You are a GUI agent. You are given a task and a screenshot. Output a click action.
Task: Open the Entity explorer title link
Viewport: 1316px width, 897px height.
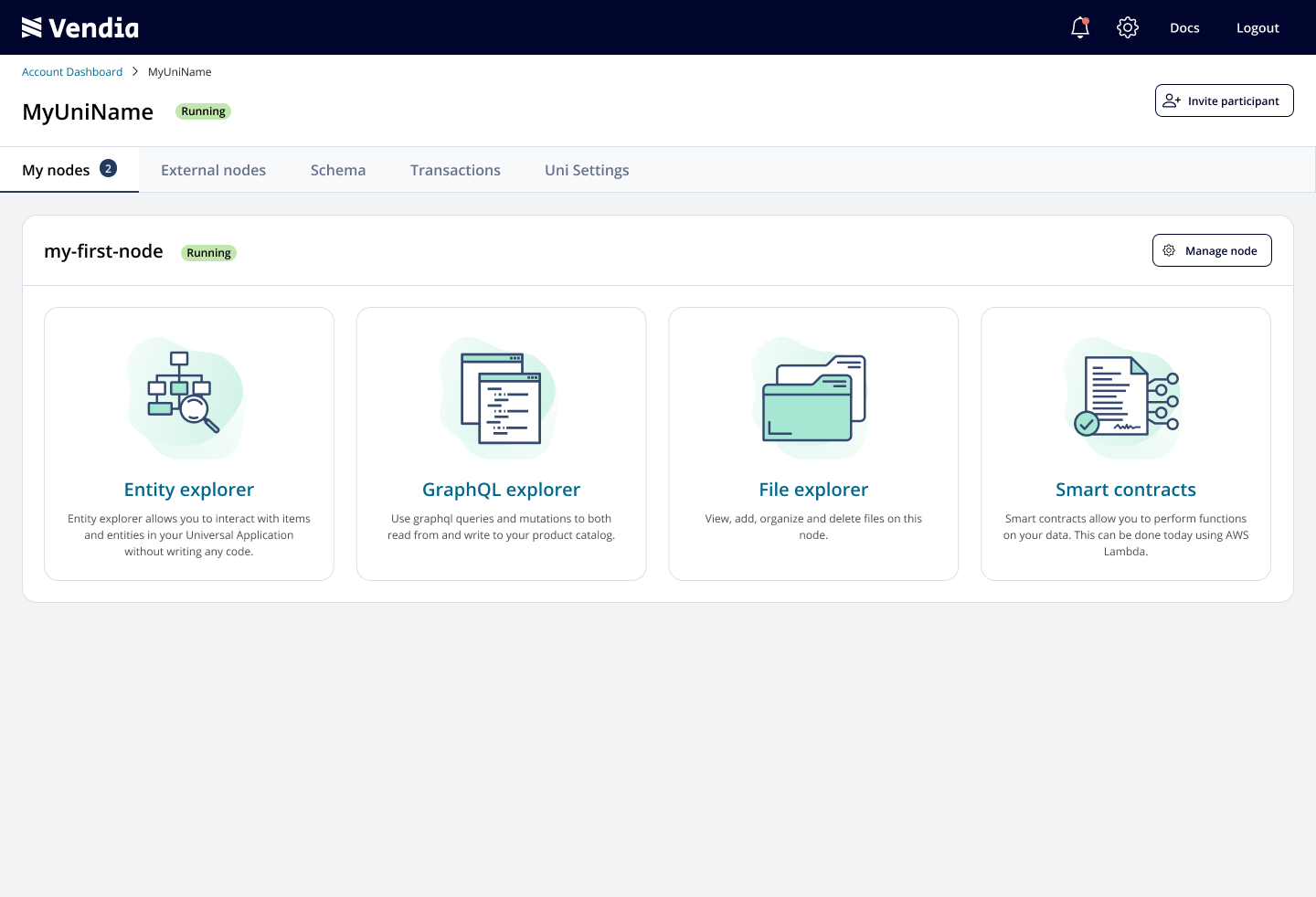(189, 490)
